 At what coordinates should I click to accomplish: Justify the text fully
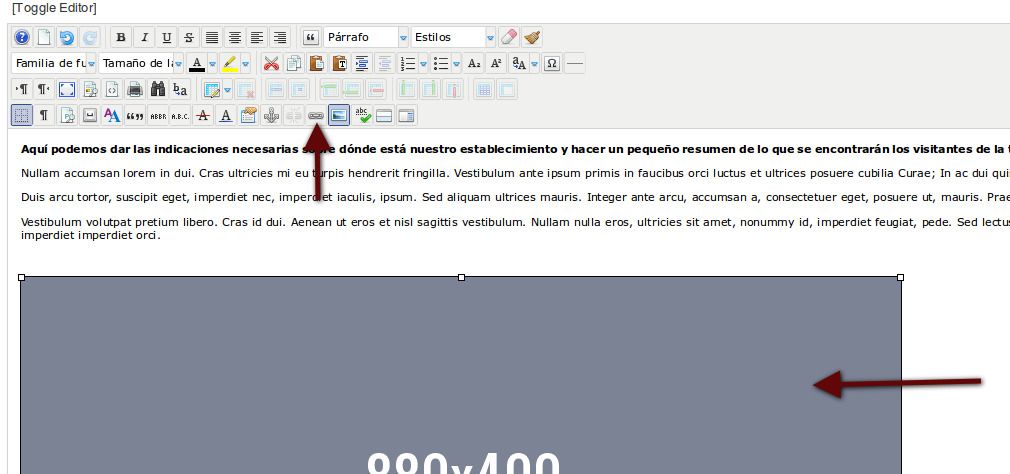tap(211, 37)
